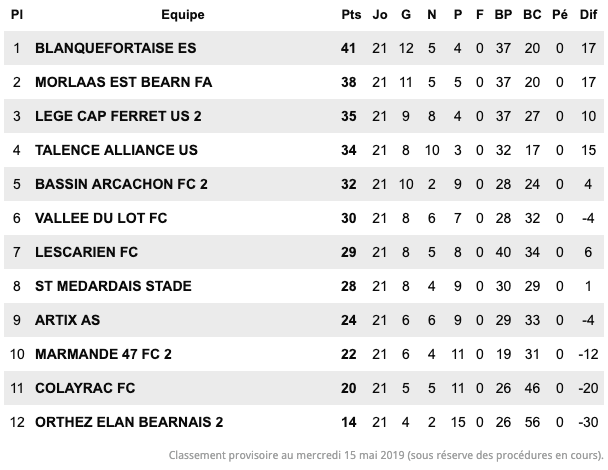Click the Classement provisoire footnote text
This screenshot has width=608, height=470.
pyautogui.click(x=386, y=455)
